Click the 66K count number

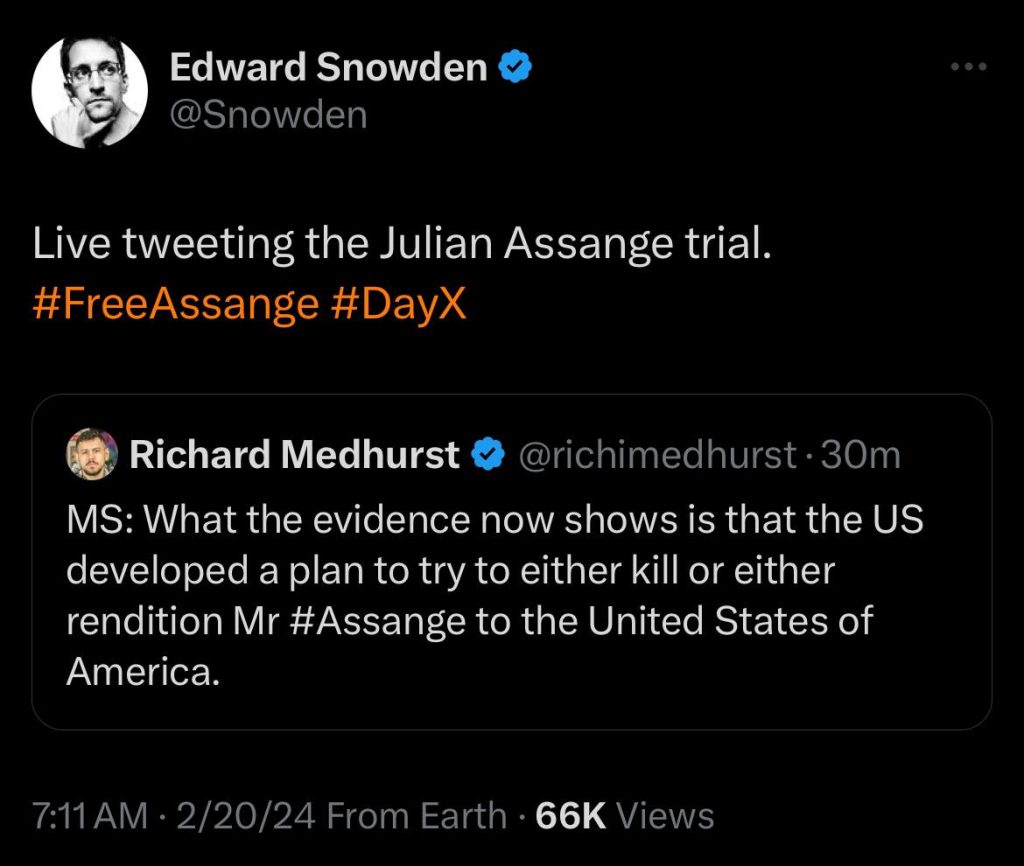click(x=572, y=815)
